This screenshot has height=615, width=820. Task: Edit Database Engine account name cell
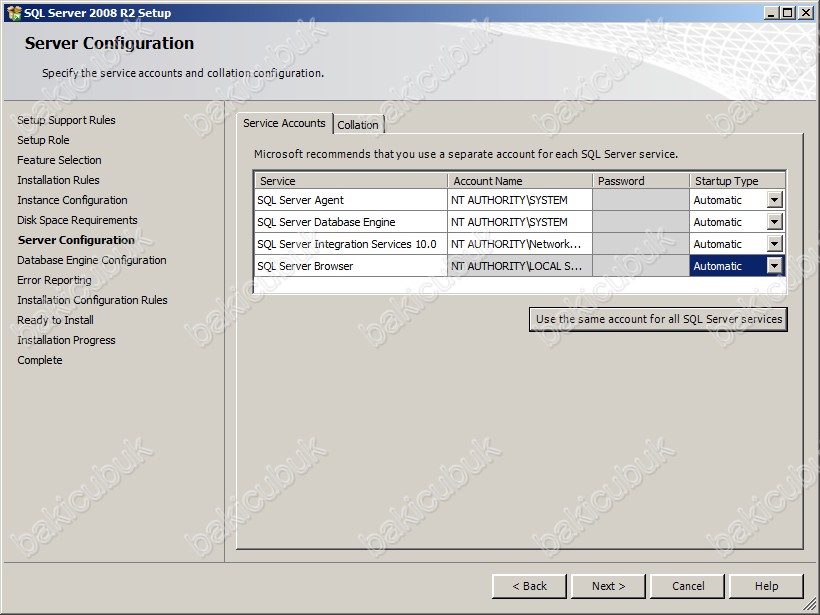coord(520,222)
